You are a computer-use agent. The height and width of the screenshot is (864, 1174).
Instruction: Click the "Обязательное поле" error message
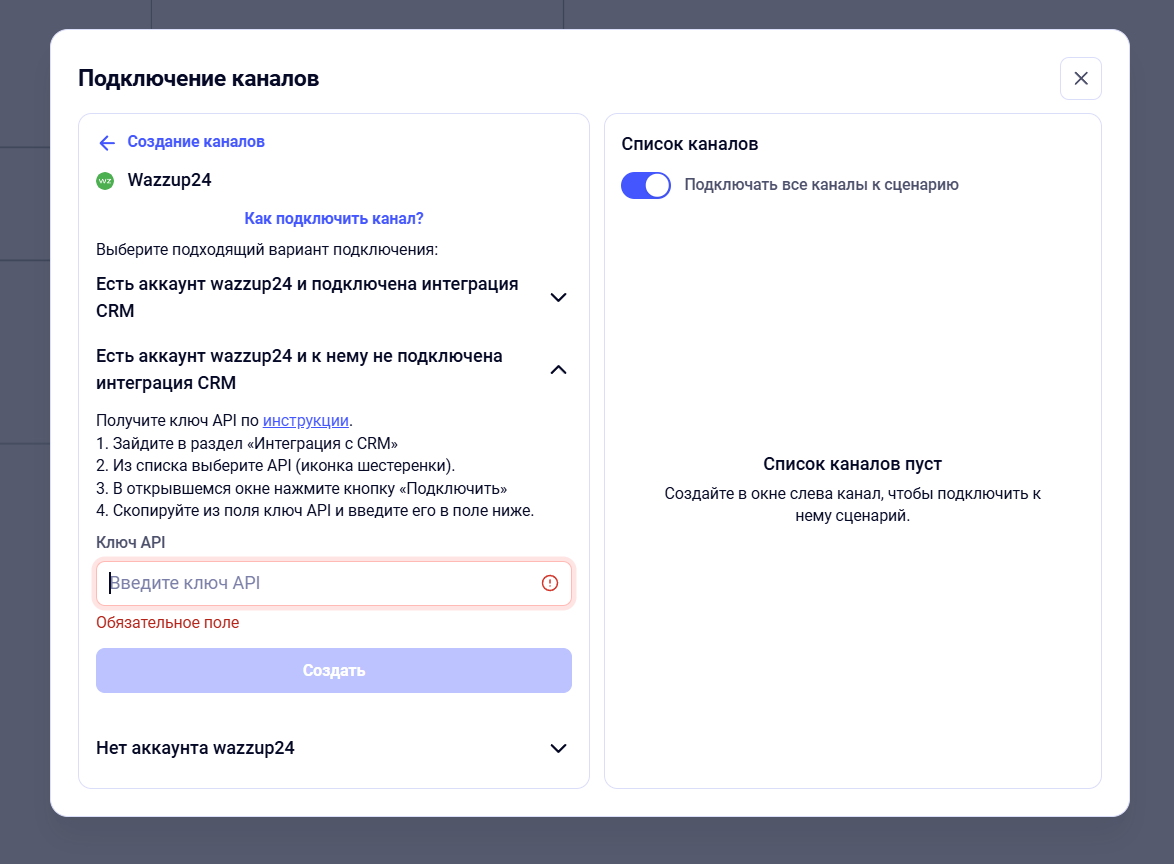click(168, 623)
